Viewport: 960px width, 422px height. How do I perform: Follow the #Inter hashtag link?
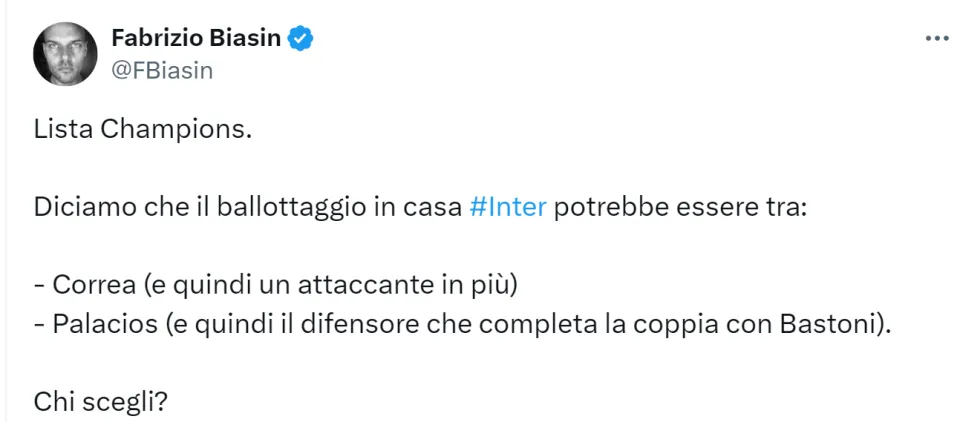point(508,208)
